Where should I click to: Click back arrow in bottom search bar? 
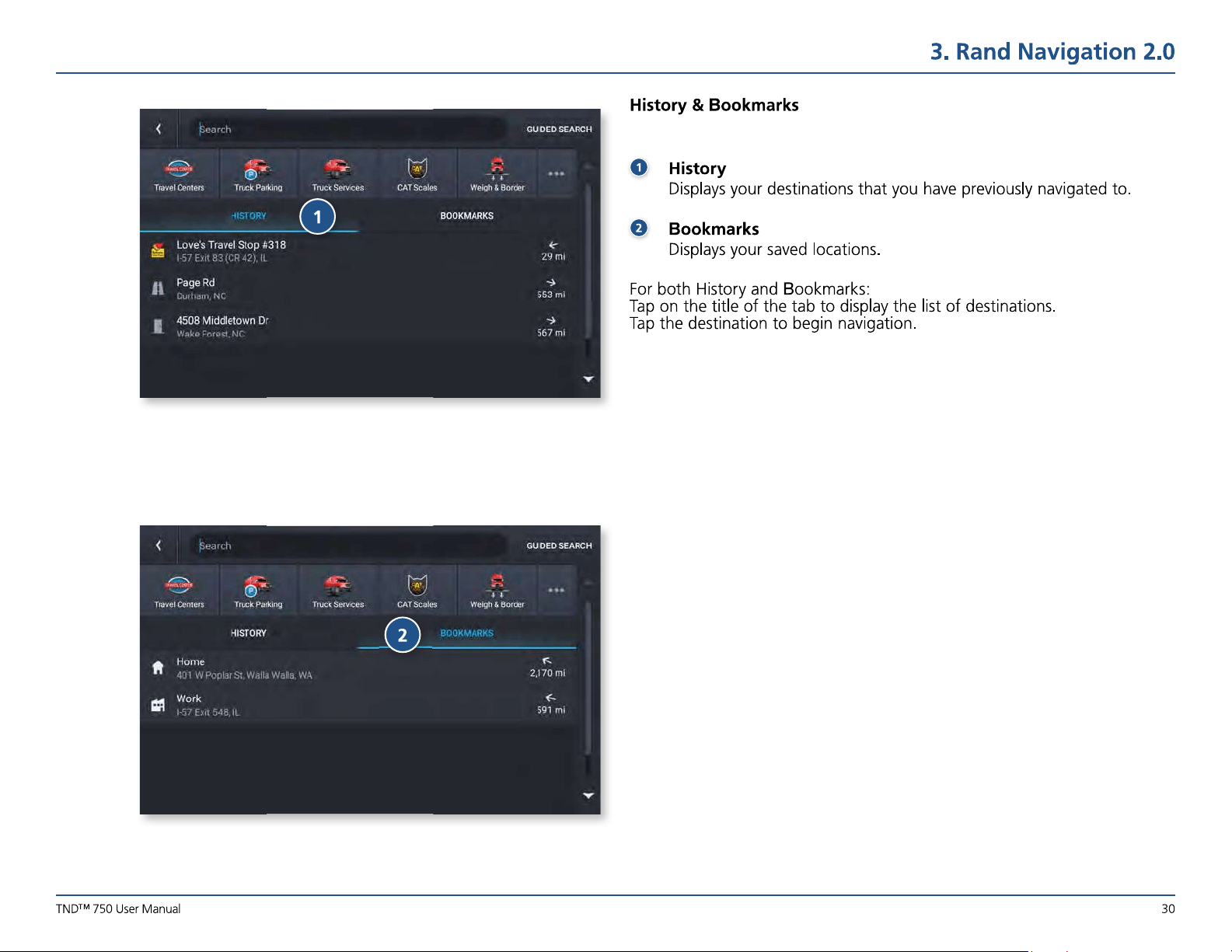[159, 546]
